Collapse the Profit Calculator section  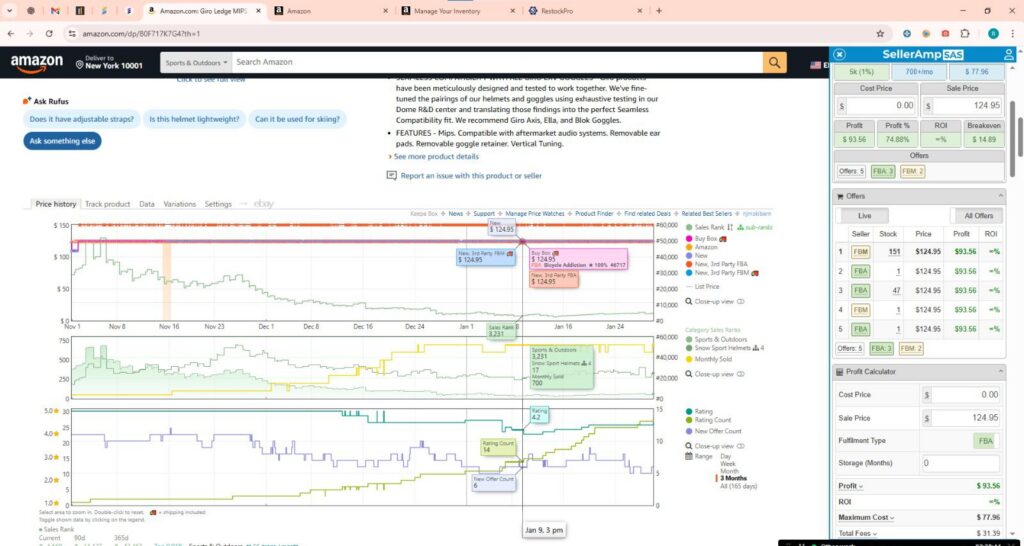tap(1002, 372)
